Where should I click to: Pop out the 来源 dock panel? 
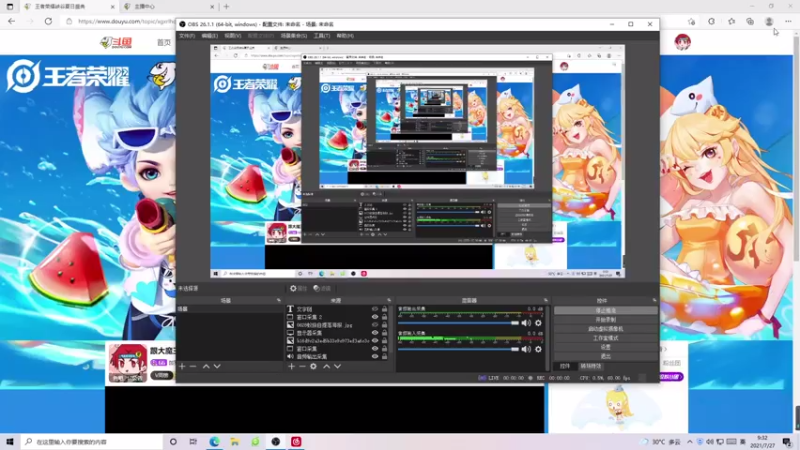click(x=389, y=301)
